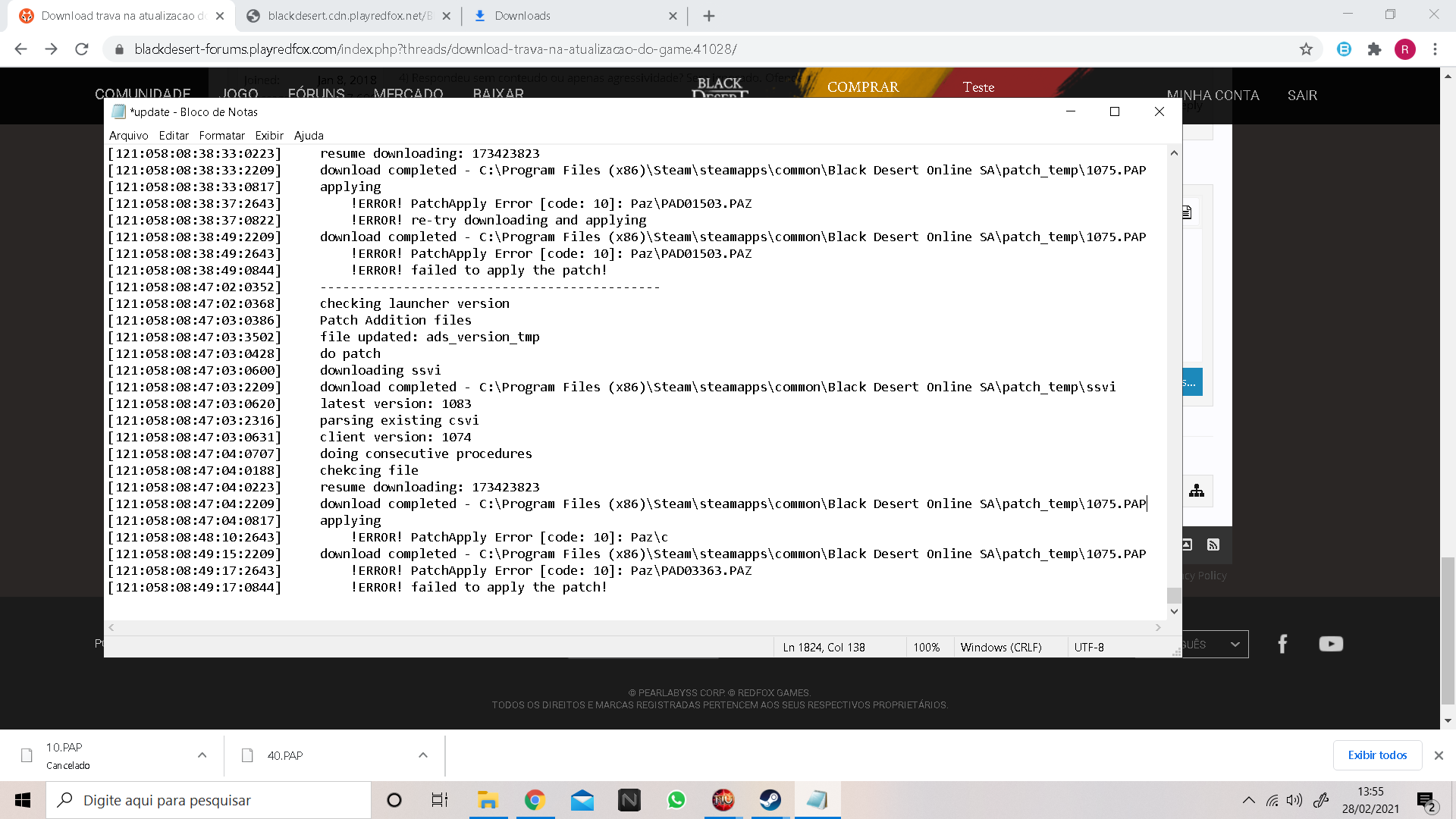Open WhatsApp from the taskbar

point(676,800)
